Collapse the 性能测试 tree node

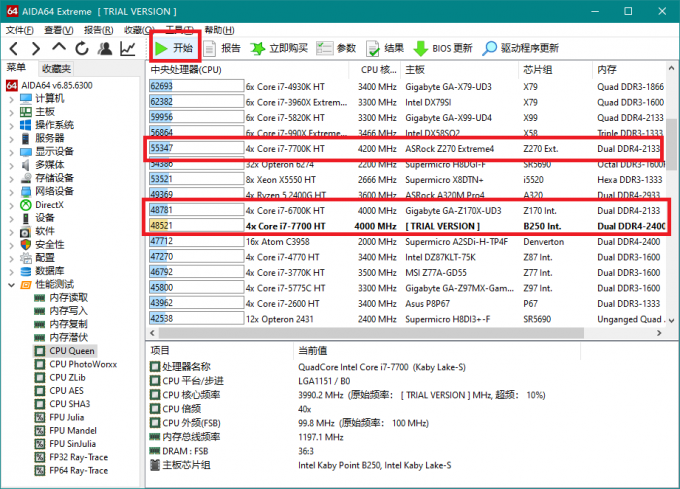pos(12,285)
